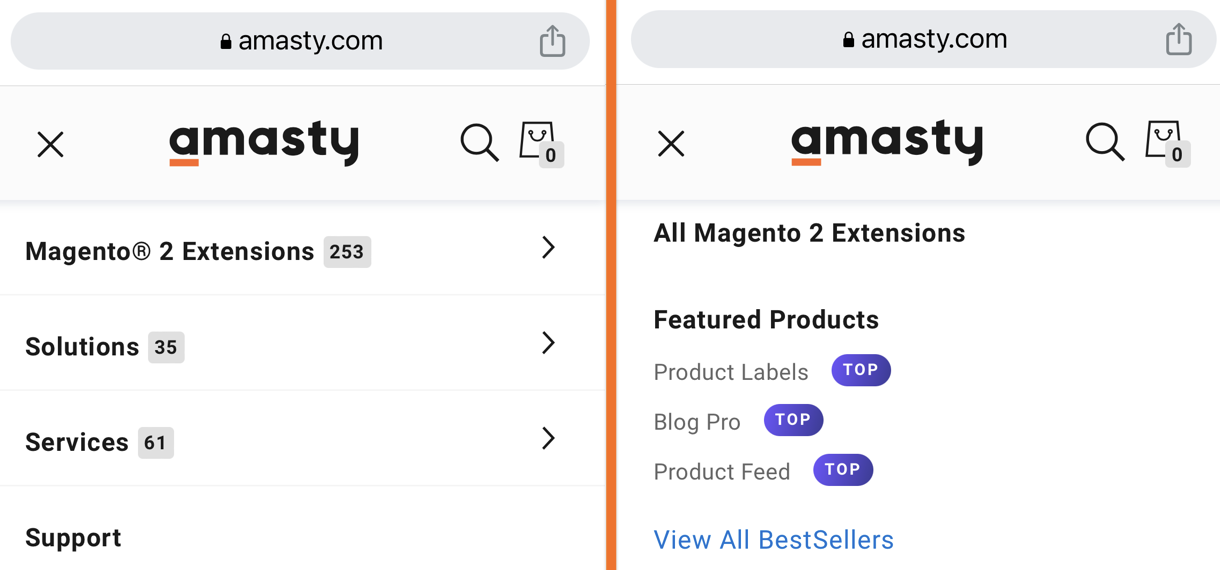Tap share icon in right browser bar
1220x570 pixels.
click(x=1178, y=39)
